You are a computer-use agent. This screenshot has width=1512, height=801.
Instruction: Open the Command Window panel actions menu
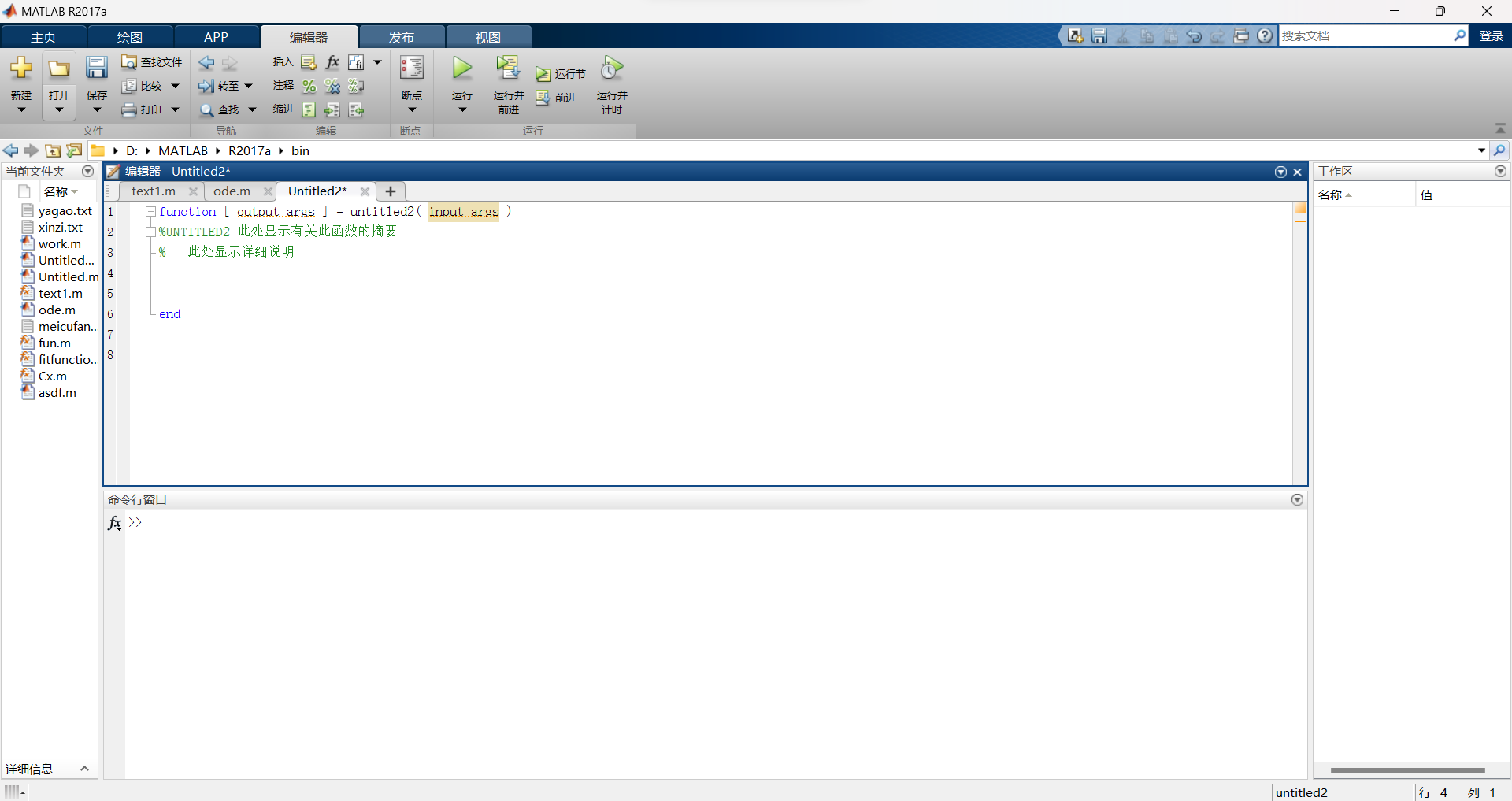pyautogui.click(x=1297, y=500)
